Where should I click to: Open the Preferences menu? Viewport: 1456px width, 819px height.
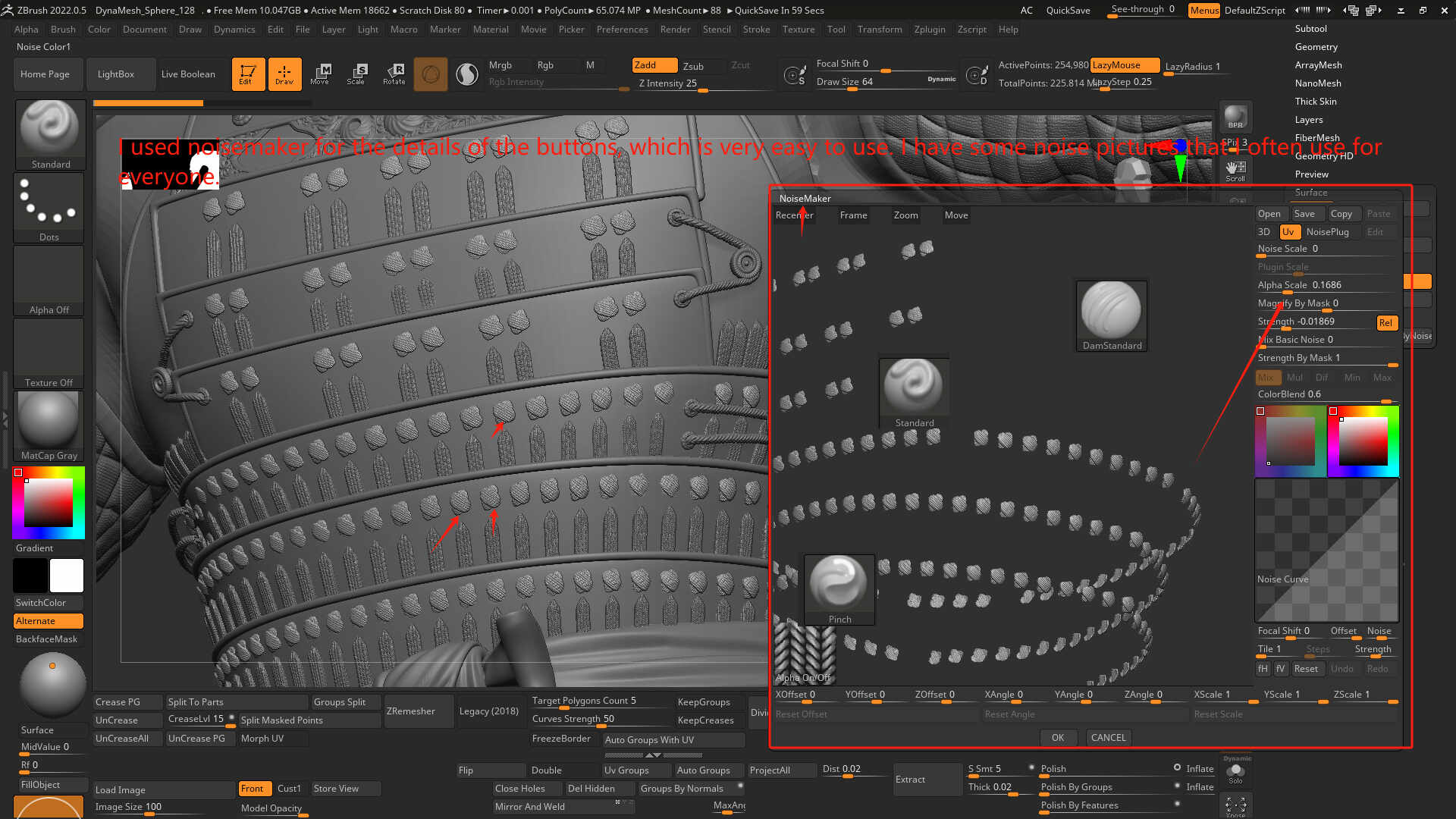click(x=622, y=30)
